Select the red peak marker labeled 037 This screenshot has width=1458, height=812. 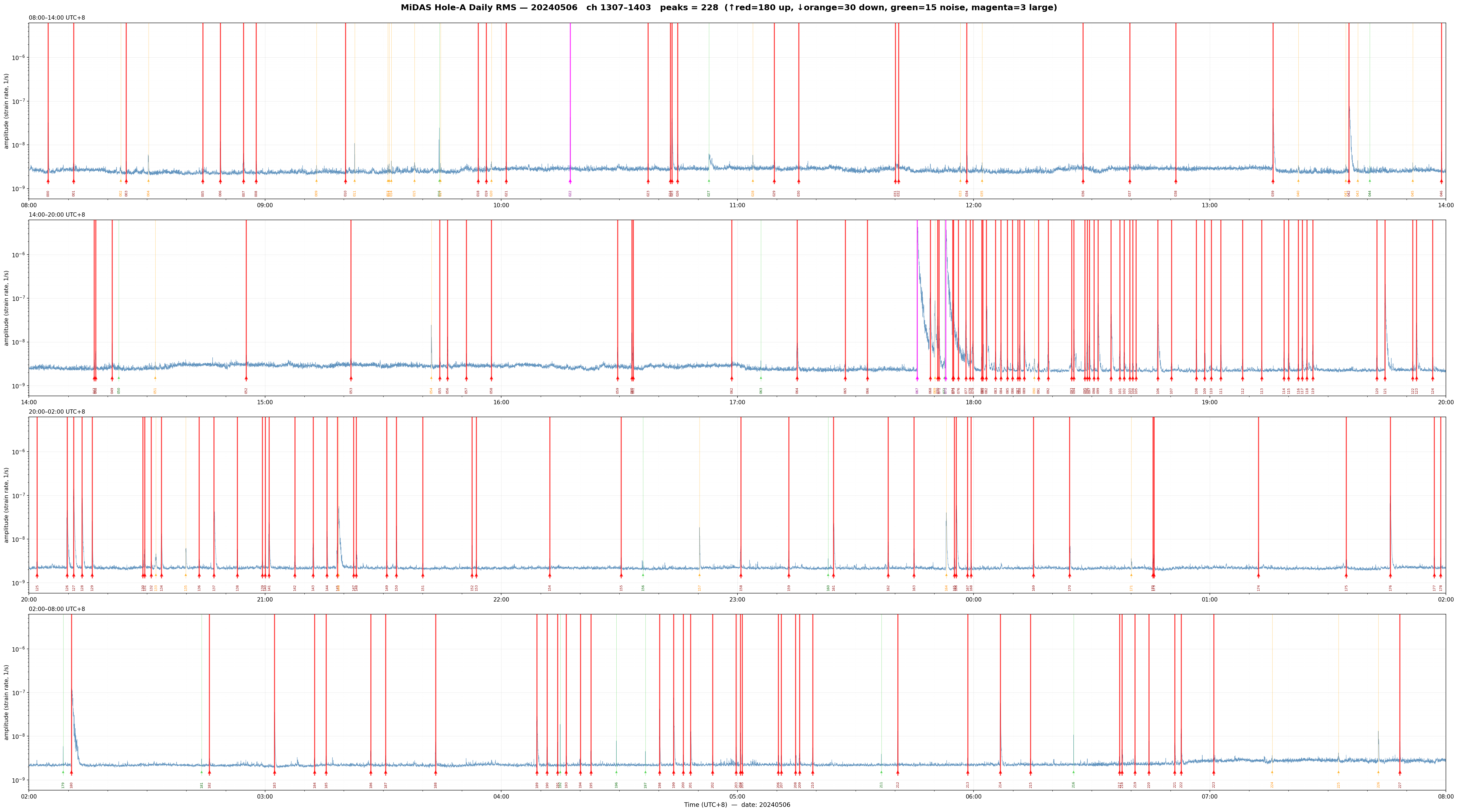coord(1130,181)
